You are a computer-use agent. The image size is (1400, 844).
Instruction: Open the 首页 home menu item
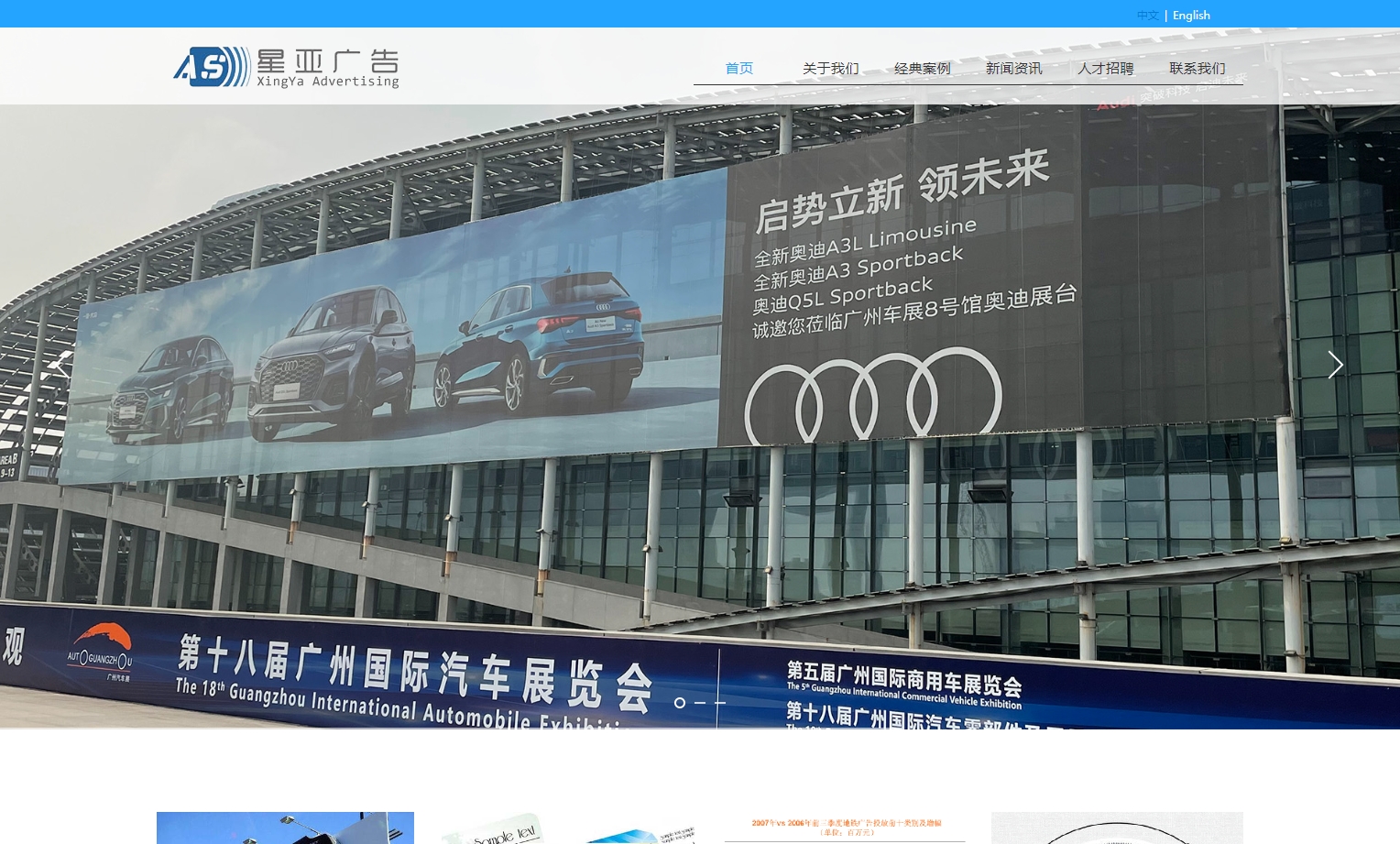[739, 69]
